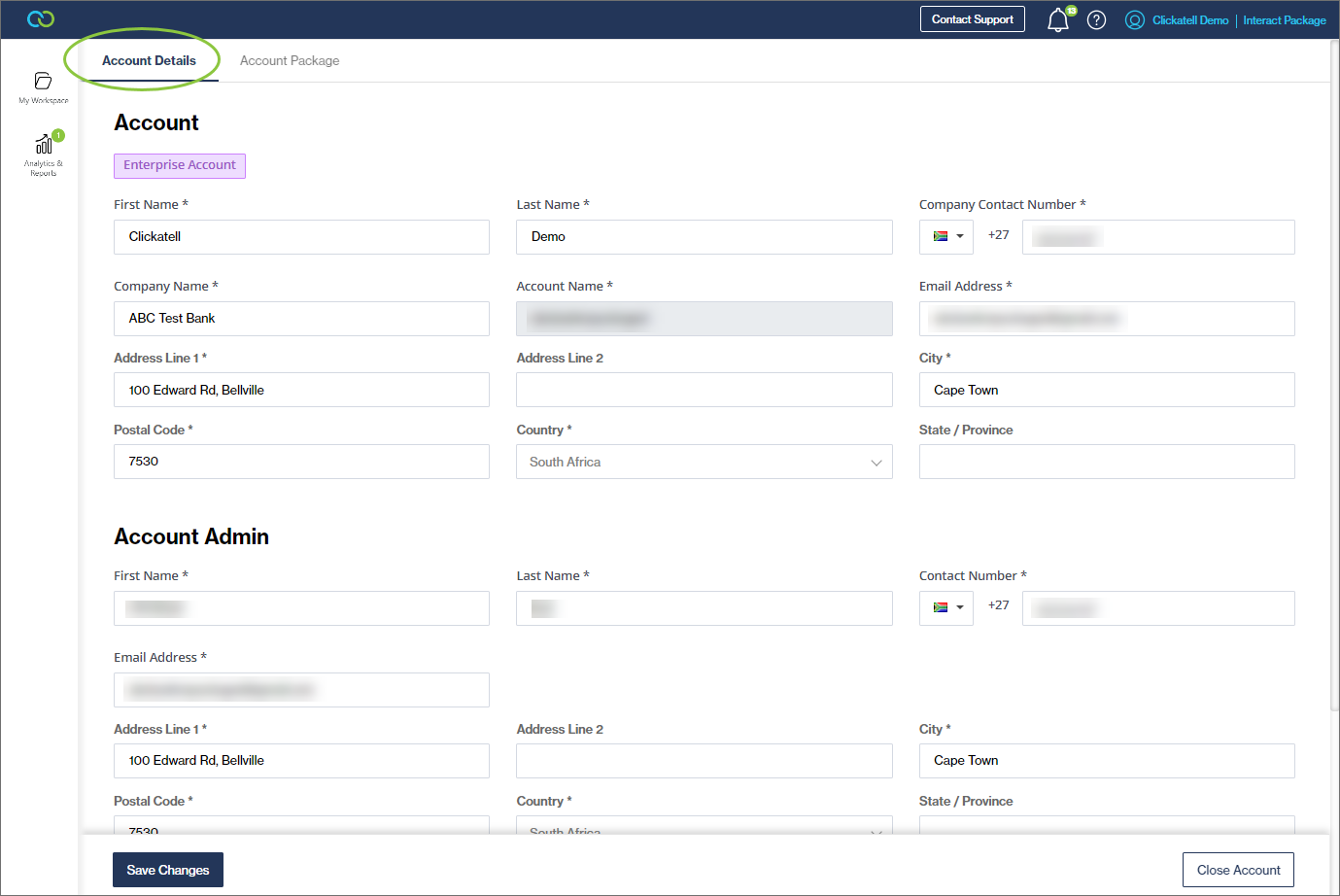
Task: Click the Company Name input field
Action: coord(301,319)
